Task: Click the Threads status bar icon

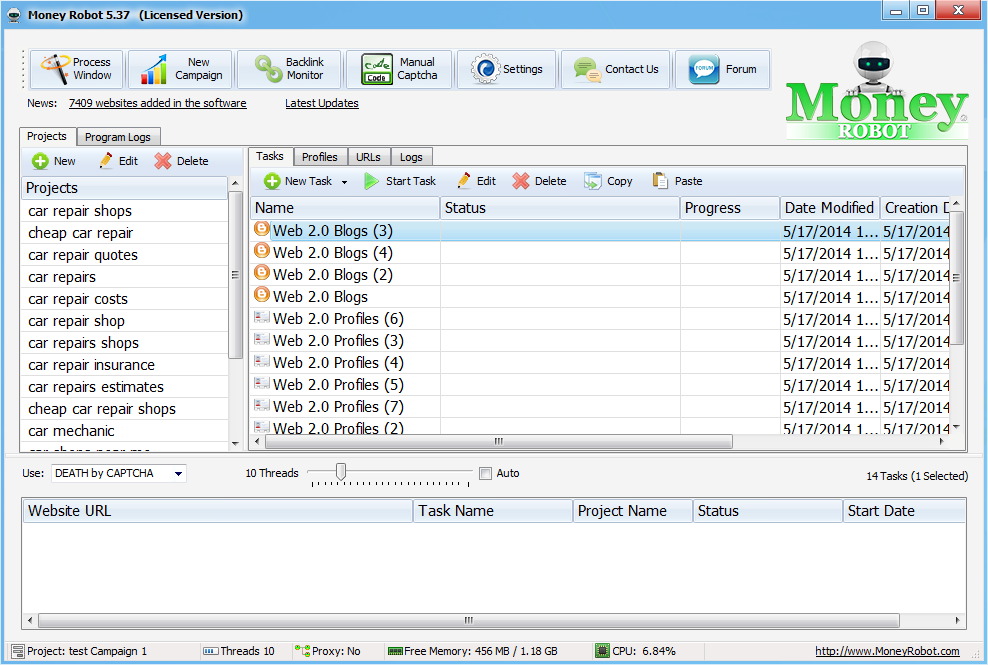Action: pos(211,651)
